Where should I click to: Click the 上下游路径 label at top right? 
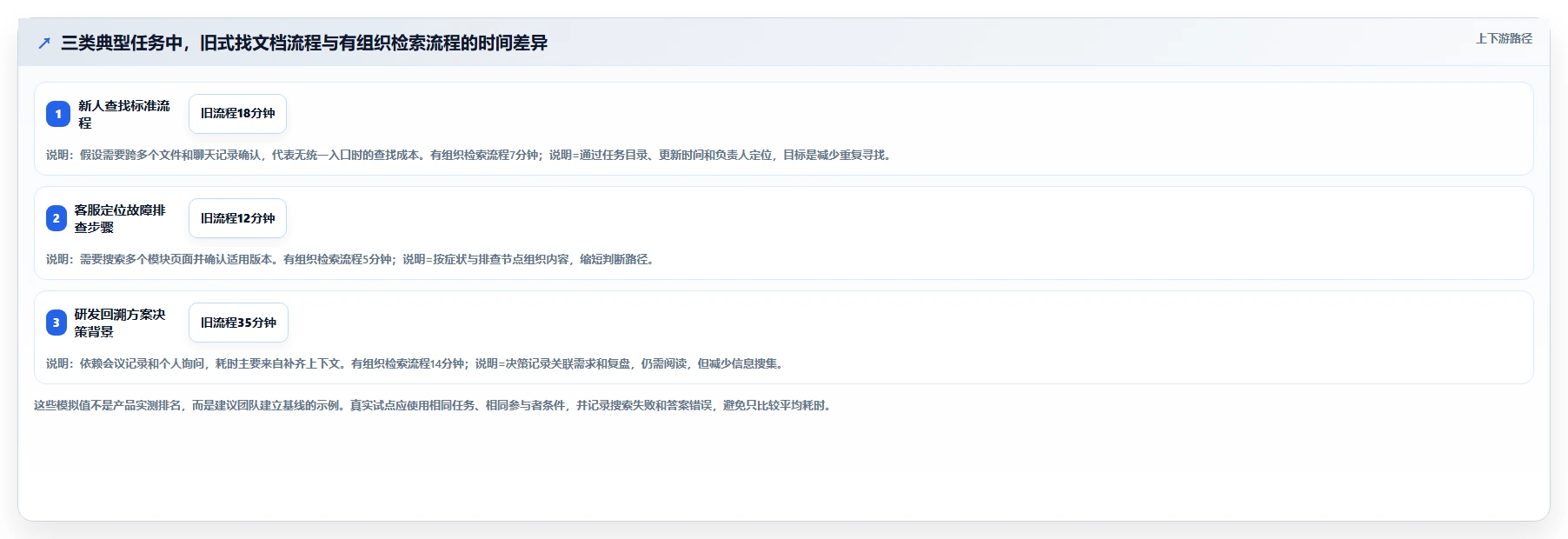click(x=1504, y=38)
